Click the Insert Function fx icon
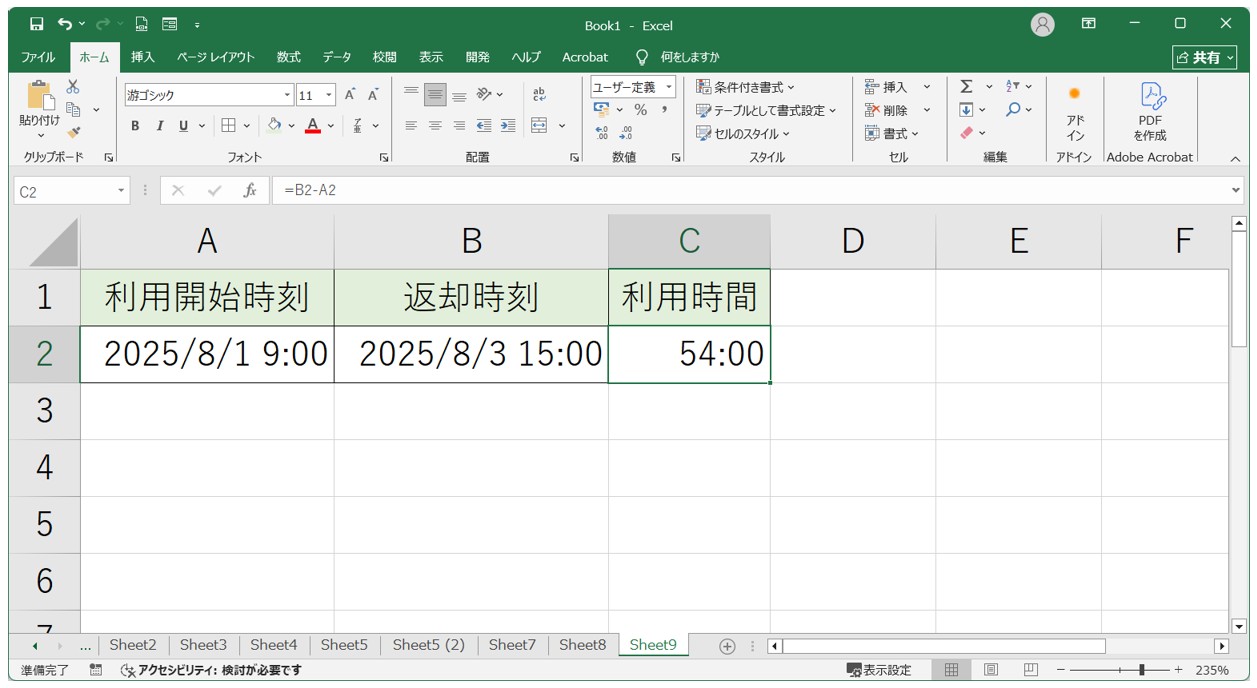The height and width of the screenshot is (688, 1257). (x=250, y=190)
